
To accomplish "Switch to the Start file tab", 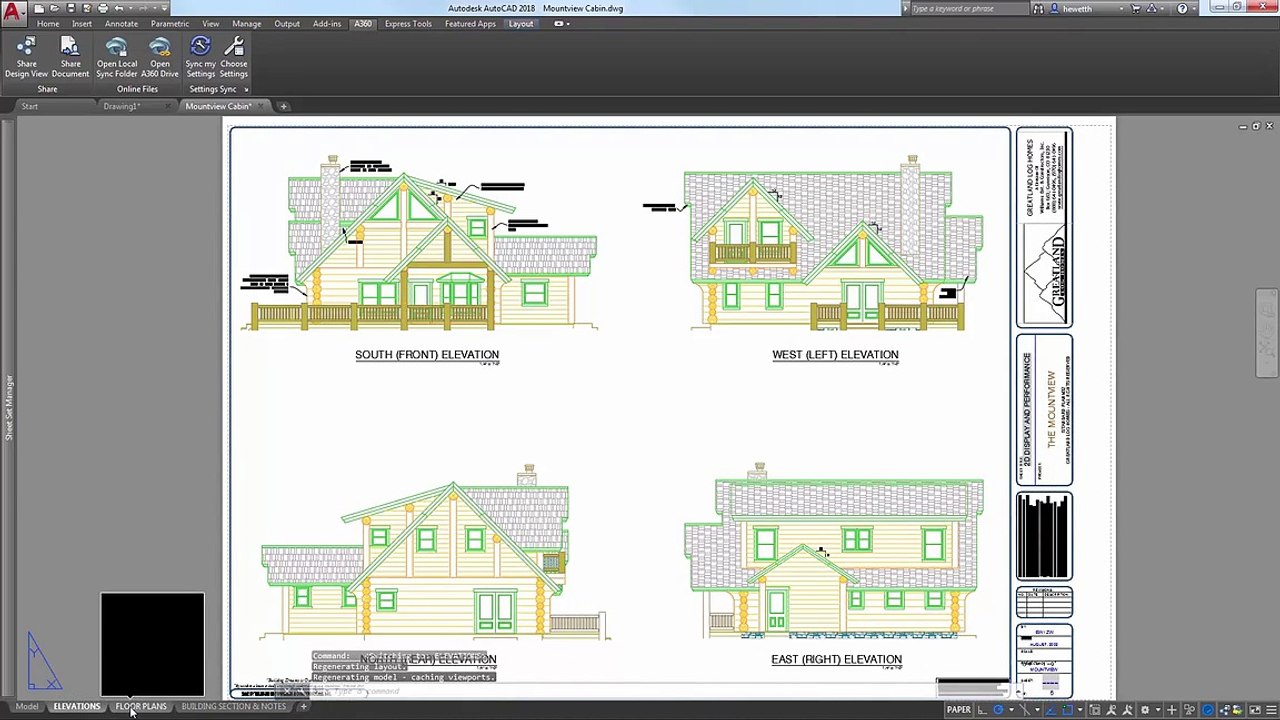I will click(x=30, y=106).
